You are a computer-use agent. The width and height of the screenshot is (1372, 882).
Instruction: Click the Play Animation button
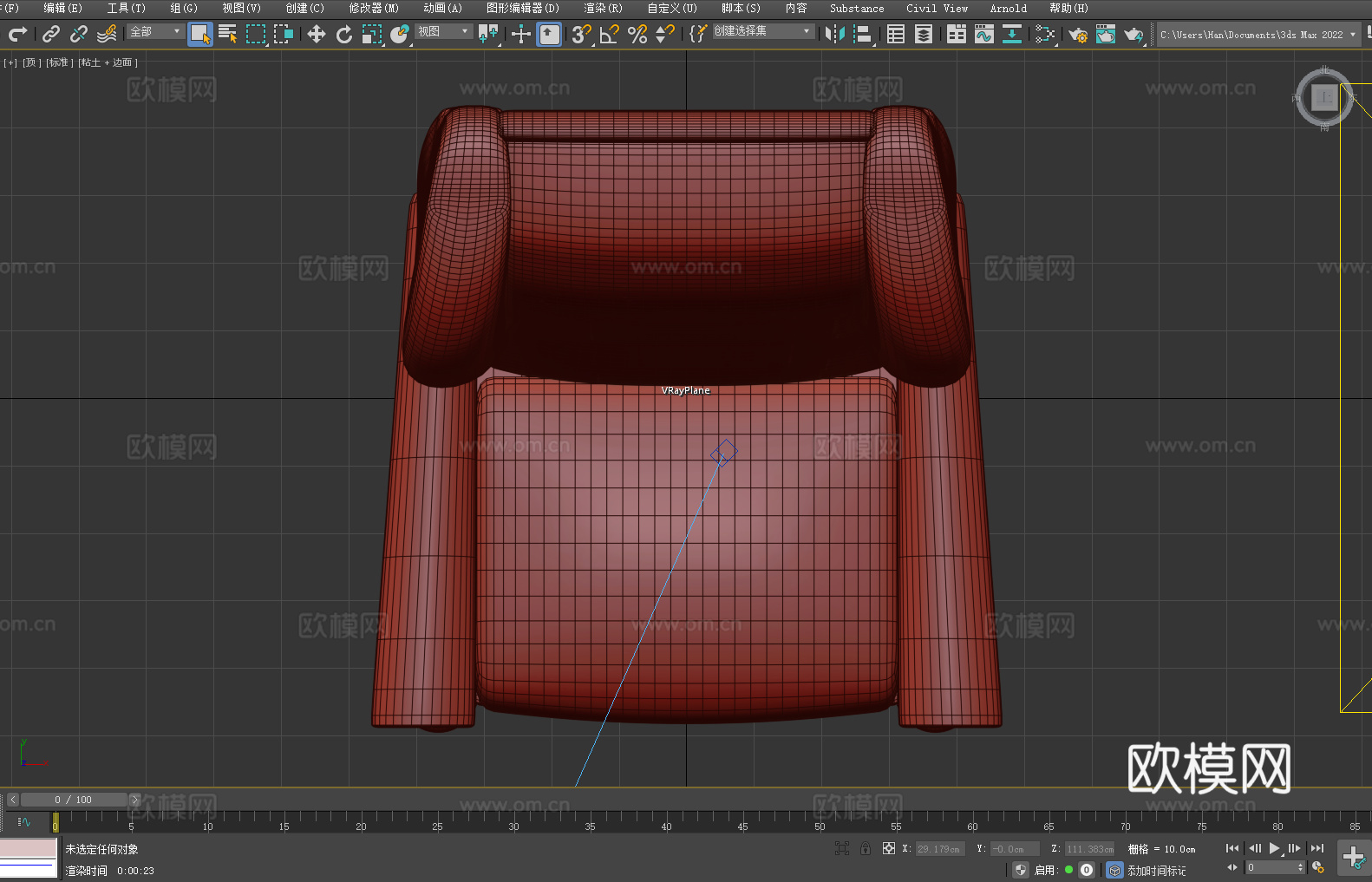(x=1275, y=848)
